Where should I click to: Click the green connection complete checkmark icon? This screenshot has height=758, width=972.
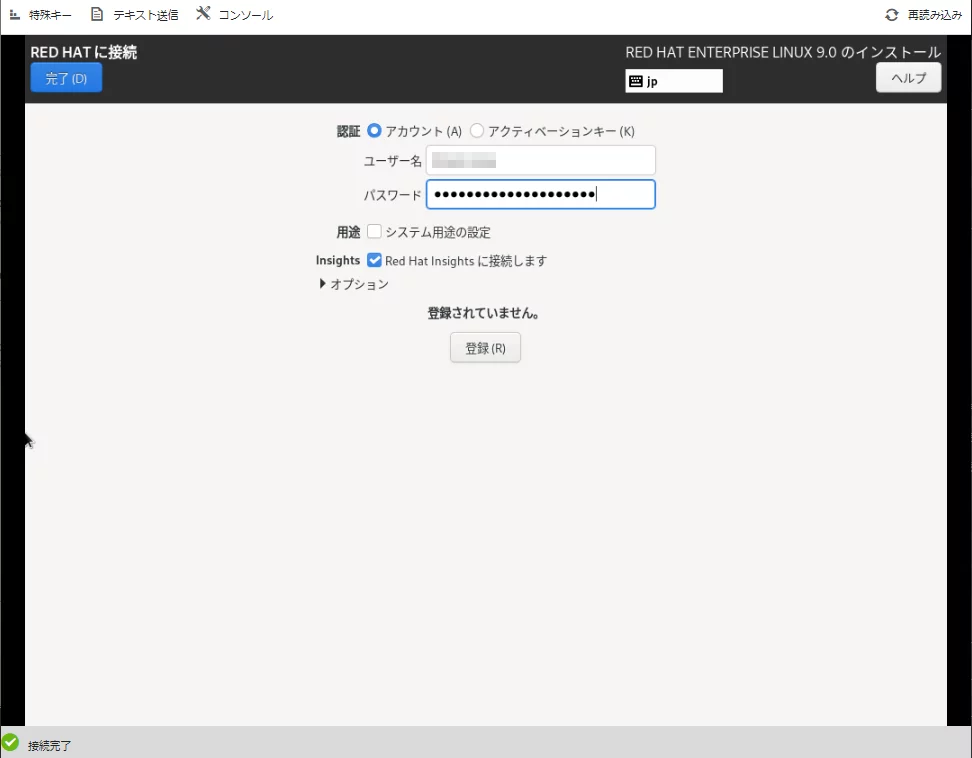[x=11, y=742]
